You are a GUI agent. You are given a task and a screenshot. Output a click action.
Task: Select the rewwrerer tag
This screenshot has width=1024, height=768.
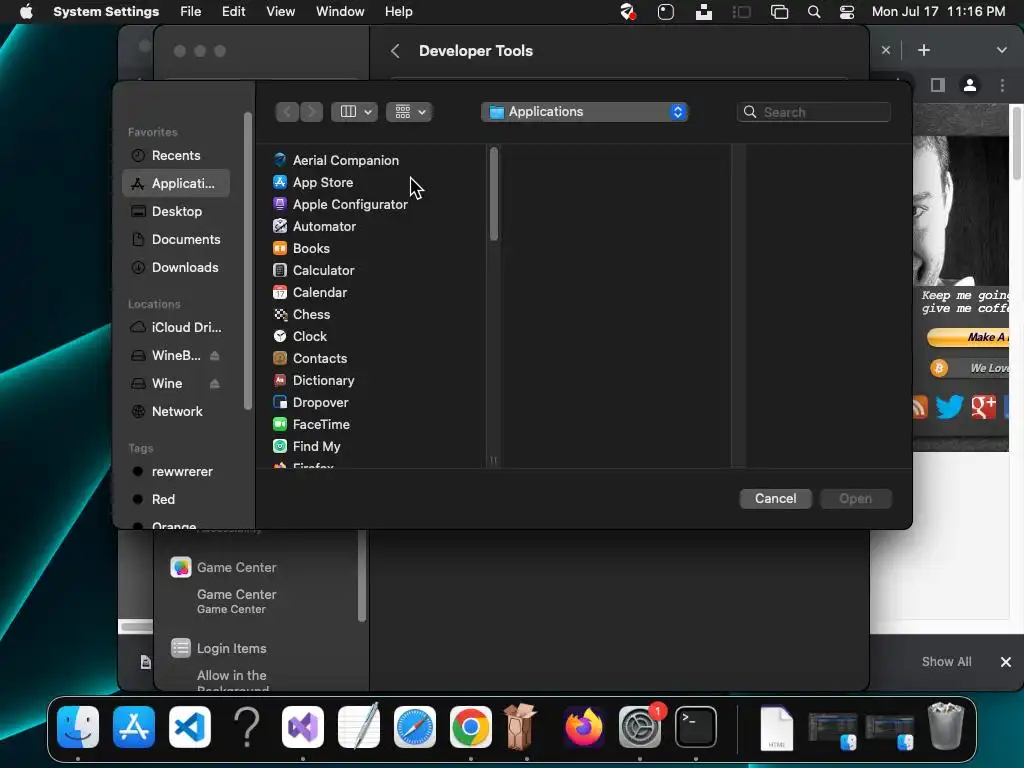point(176,472)
